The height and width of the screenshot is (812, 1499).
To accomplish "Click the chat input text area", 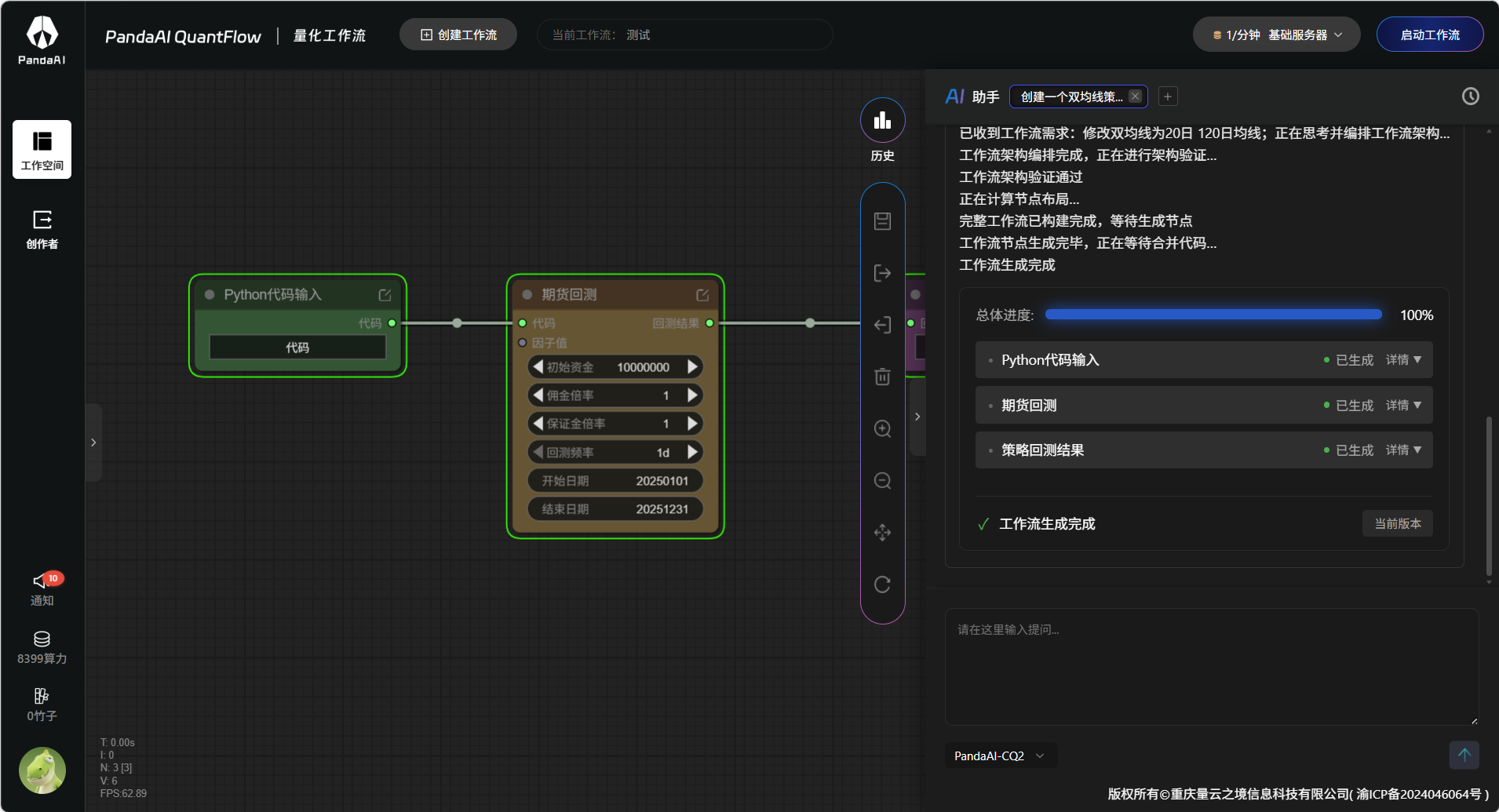I will 1212,667.
